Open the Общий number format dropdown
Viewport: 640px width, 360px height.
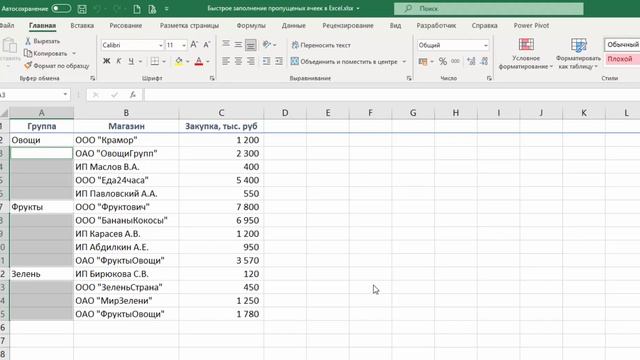[486, 45]
